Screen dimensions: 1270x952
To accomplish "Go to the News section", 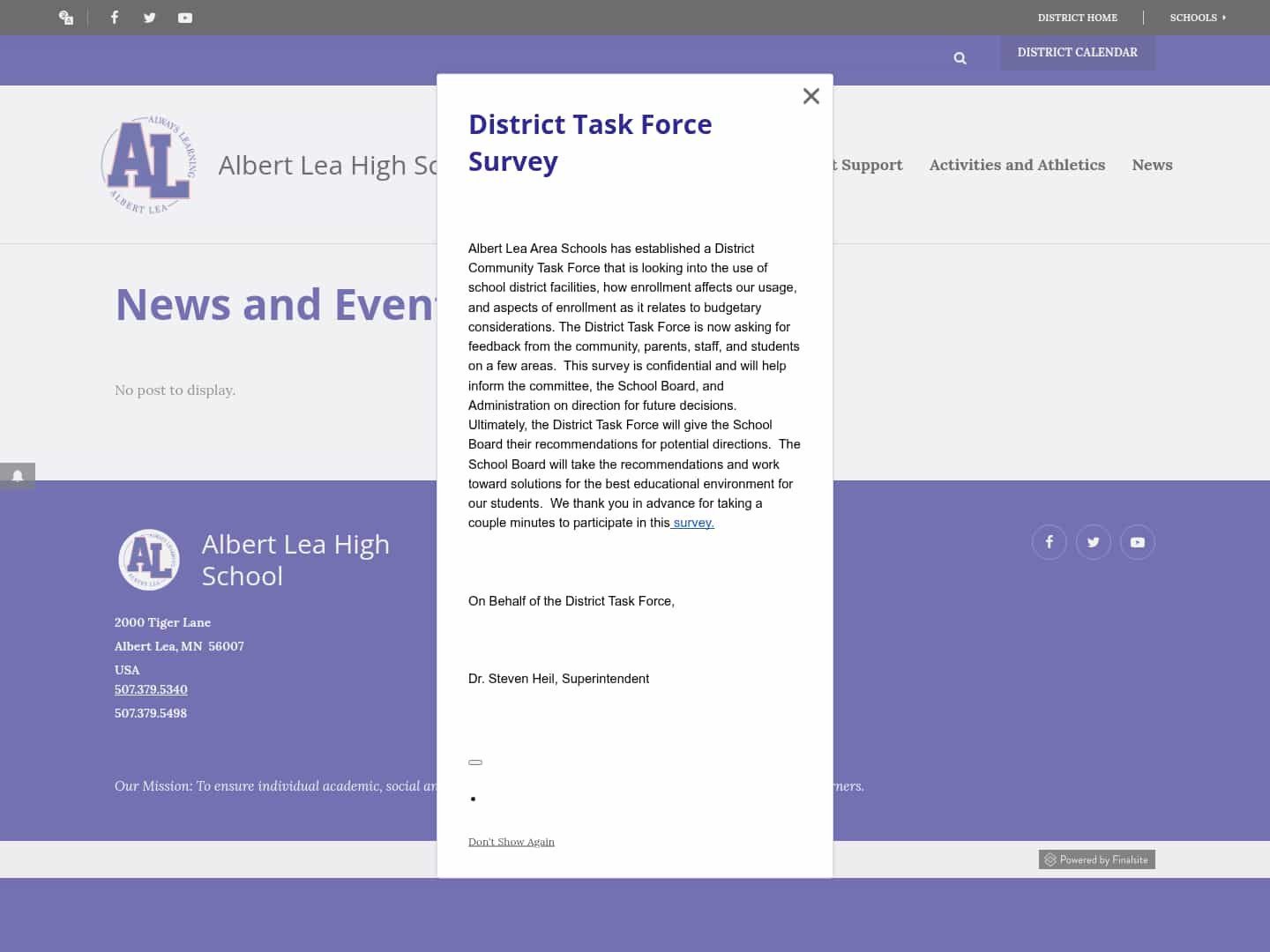I will pyautogui.click(x=1152, y=165).
